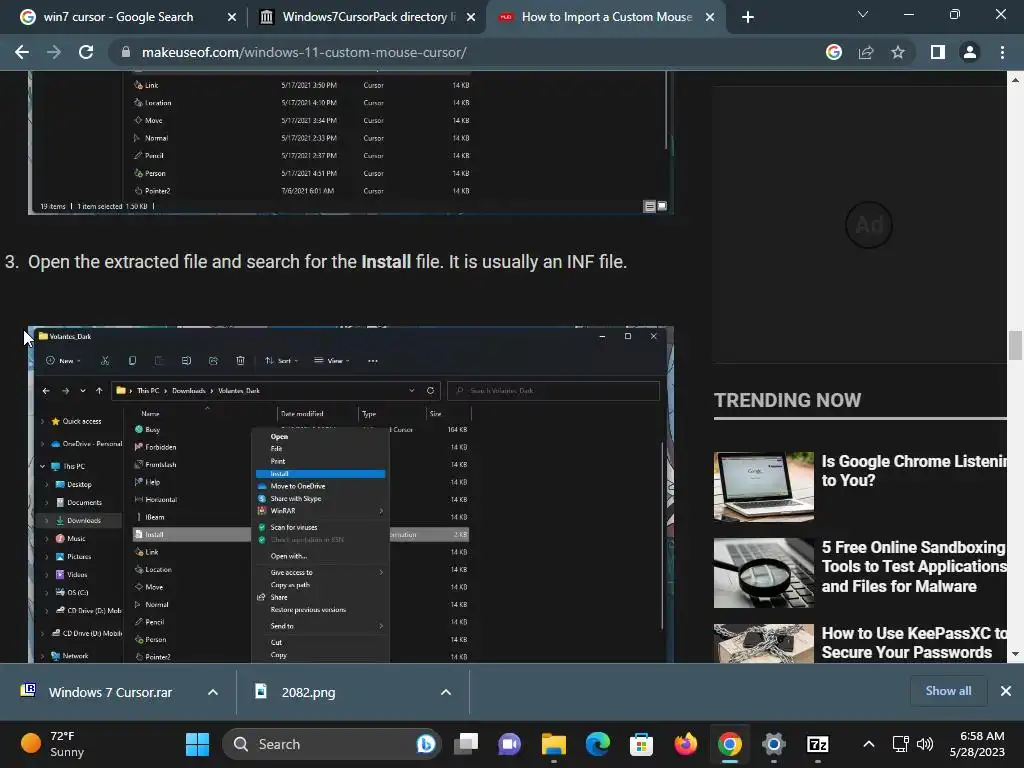Open the clock showing 6:58 AM
The image size is (1024, 768).
[x=977, y=744]
